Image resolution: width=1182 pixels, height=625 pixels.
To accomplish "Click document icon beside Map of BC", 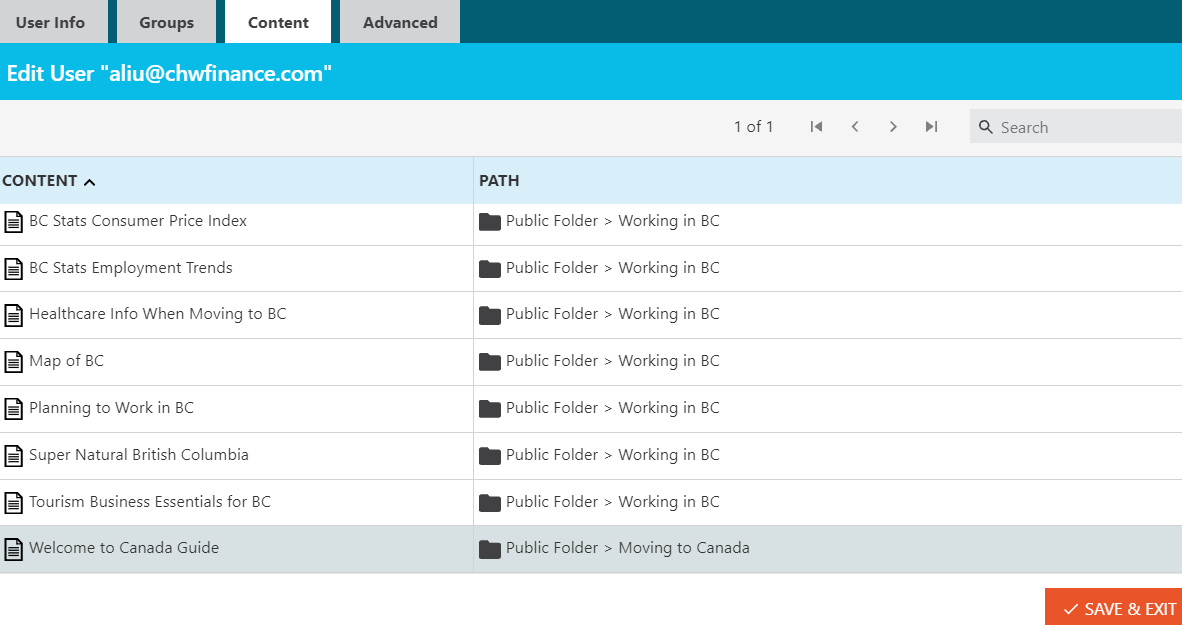I will pos(14,361).
